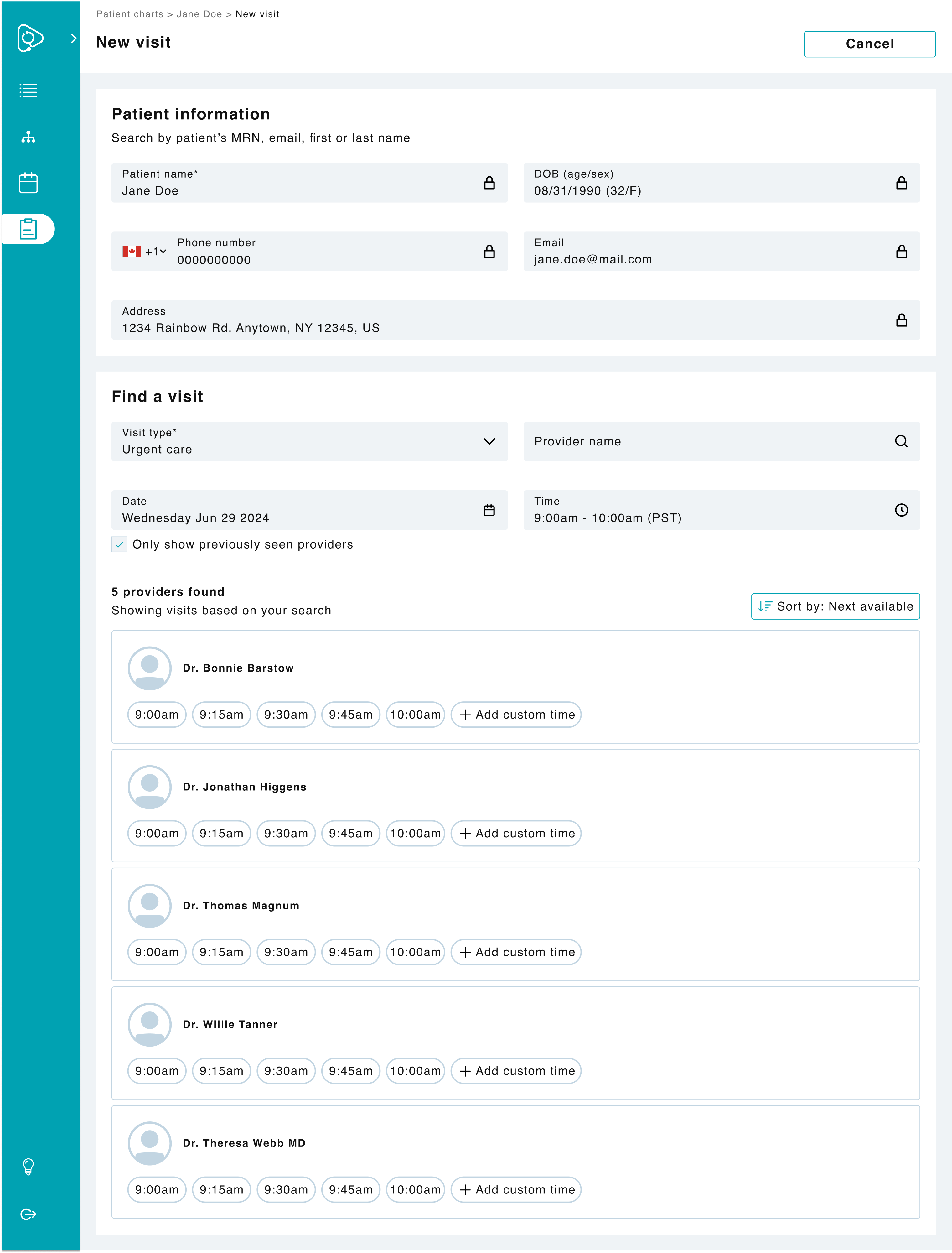Image resolution: width=952 pixels, height=1253 pixels.
Task: Open the phone country code +1 dropdown
Action: (x=154, y=251)
